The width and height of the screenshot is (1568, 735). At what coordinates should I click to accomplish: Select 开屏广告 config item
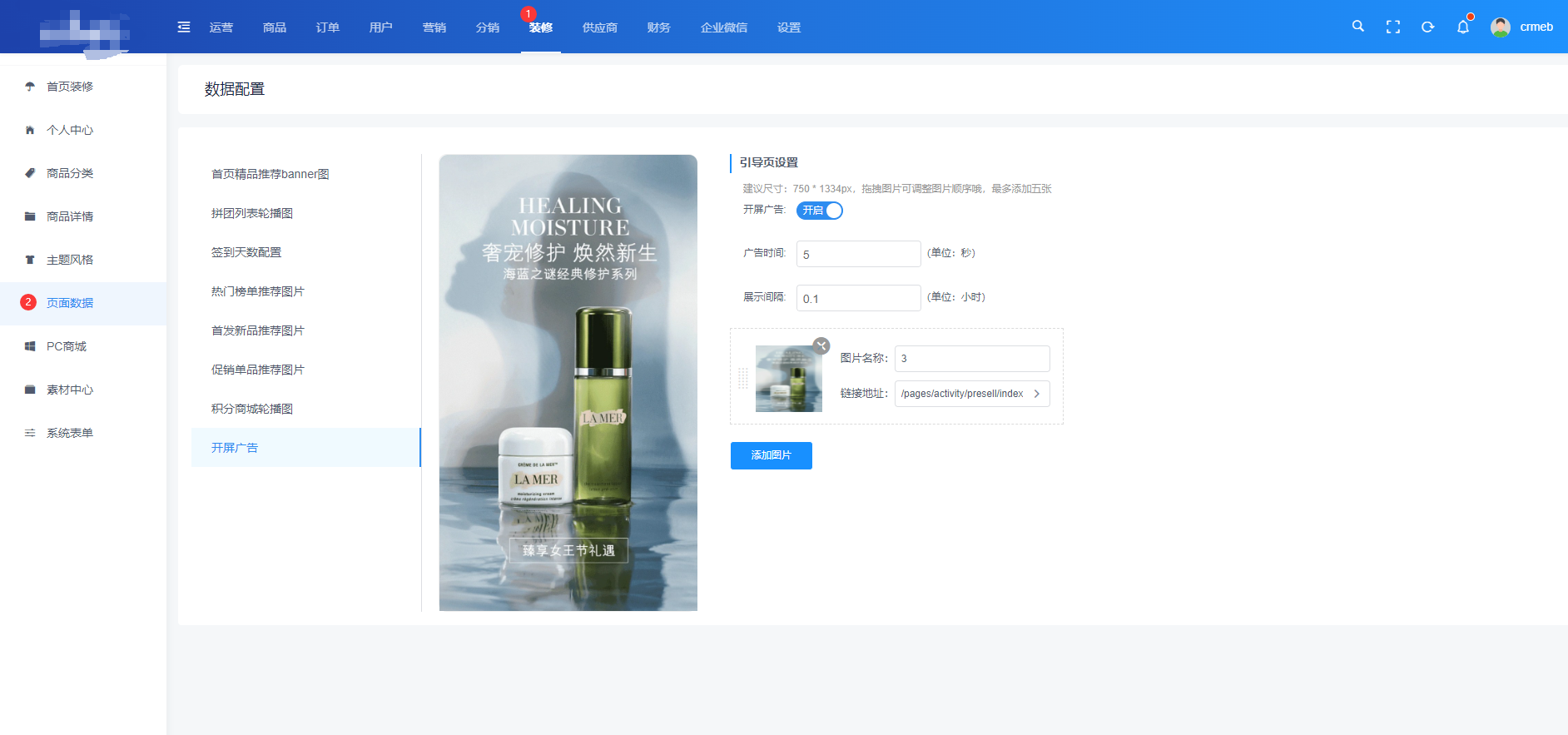306,448
